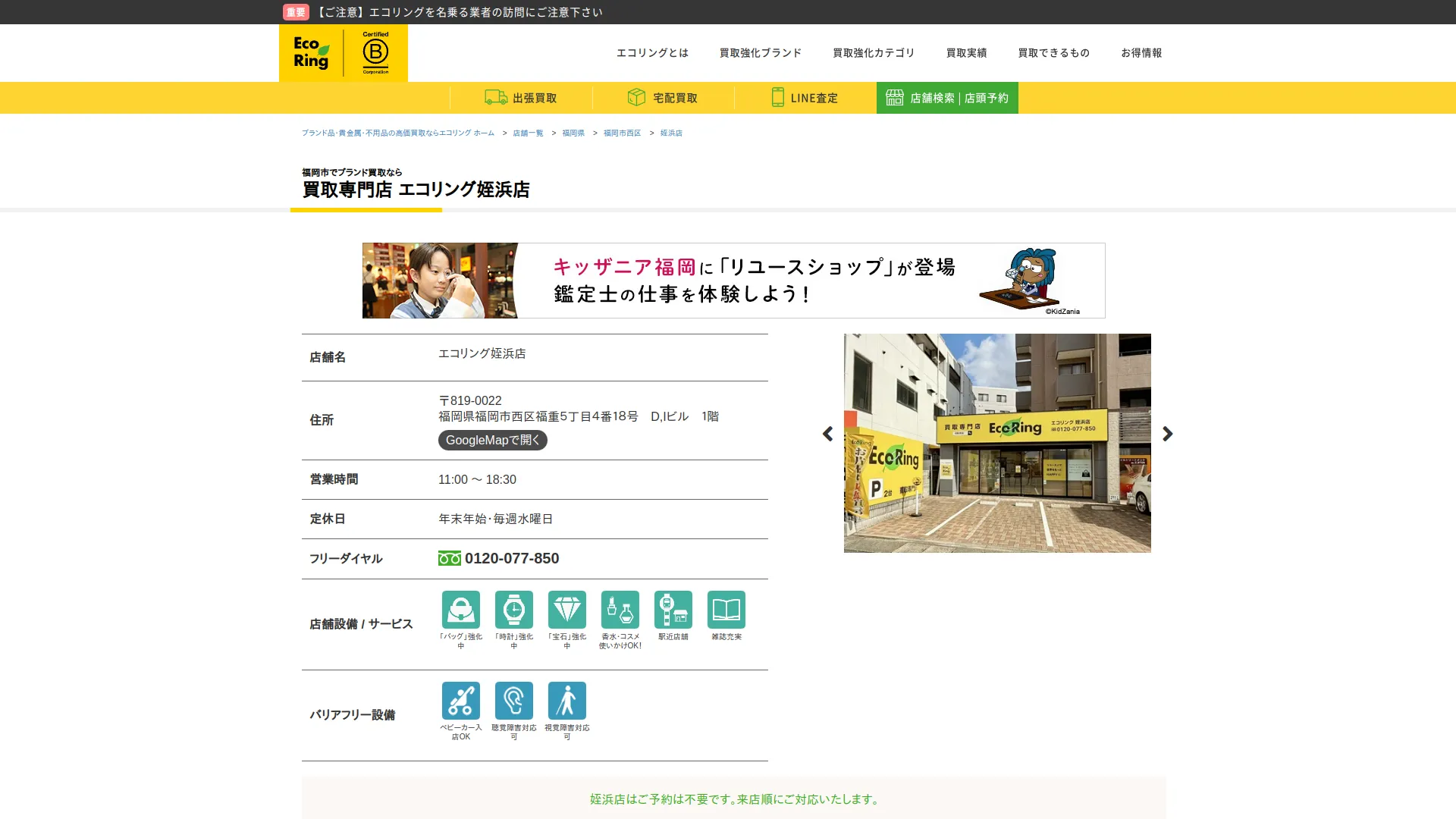Click the バリアフリー設備 row label
This screenshot has width=1456, height=819.
point(352,715)
